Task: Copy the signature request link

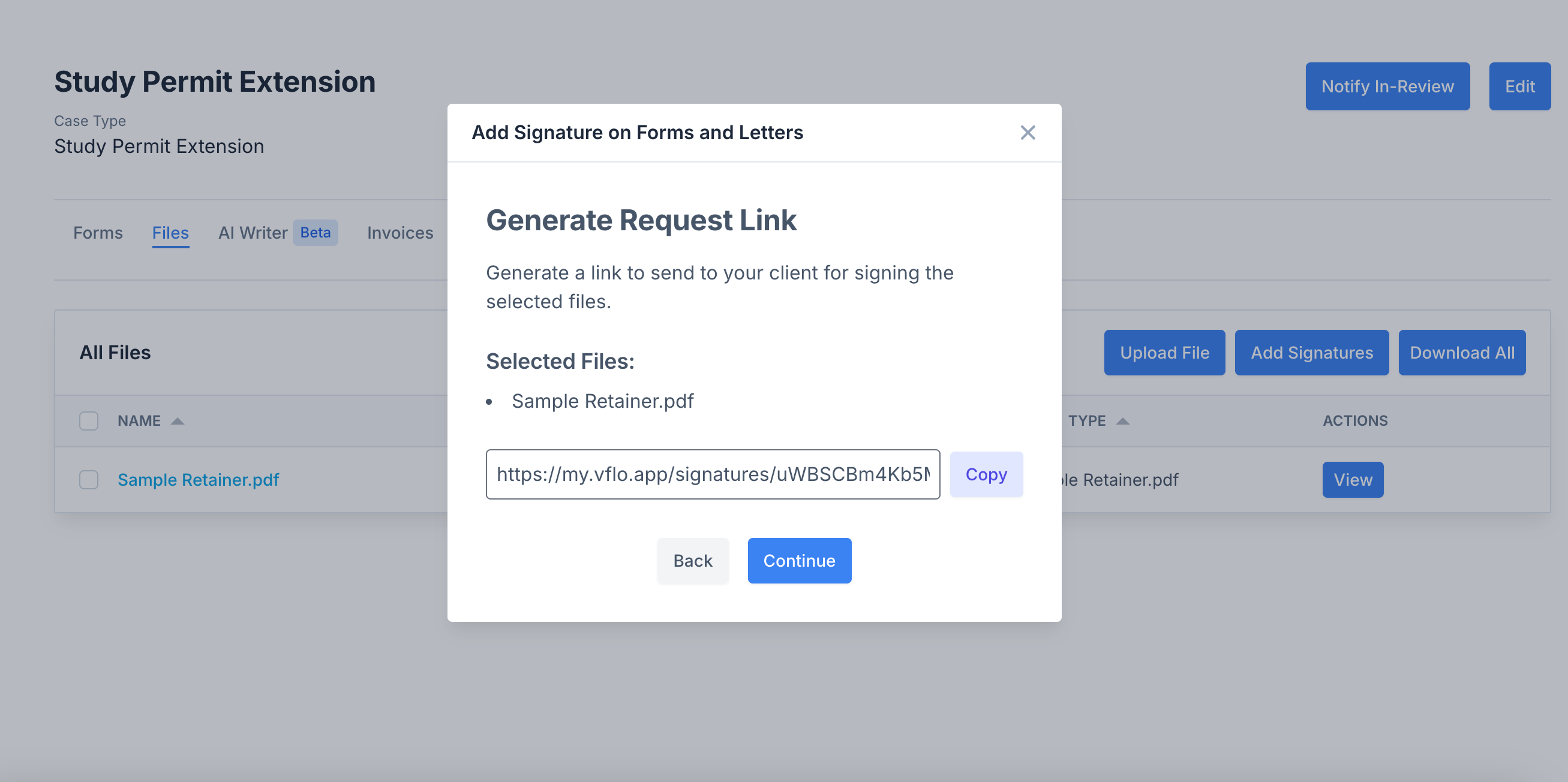Action: pos(986,474)
